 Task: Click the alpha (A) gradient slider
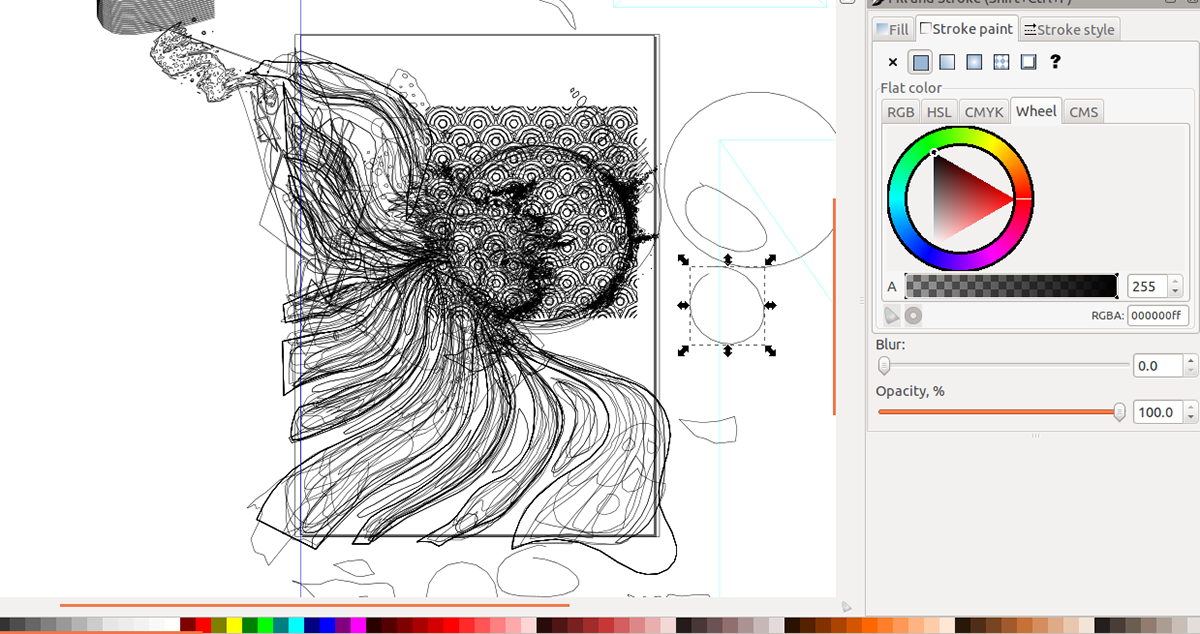click(x=1011, y=286)
